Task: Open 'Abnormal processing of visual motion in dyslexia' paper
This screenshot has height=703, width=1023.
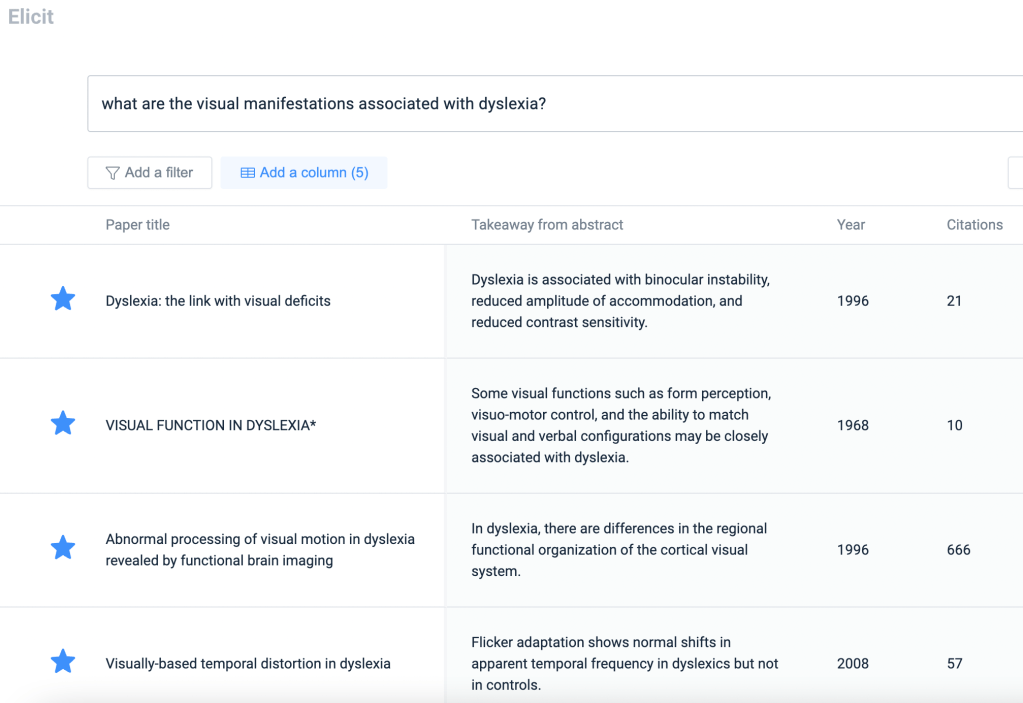Action: click(x=260, y=550)
